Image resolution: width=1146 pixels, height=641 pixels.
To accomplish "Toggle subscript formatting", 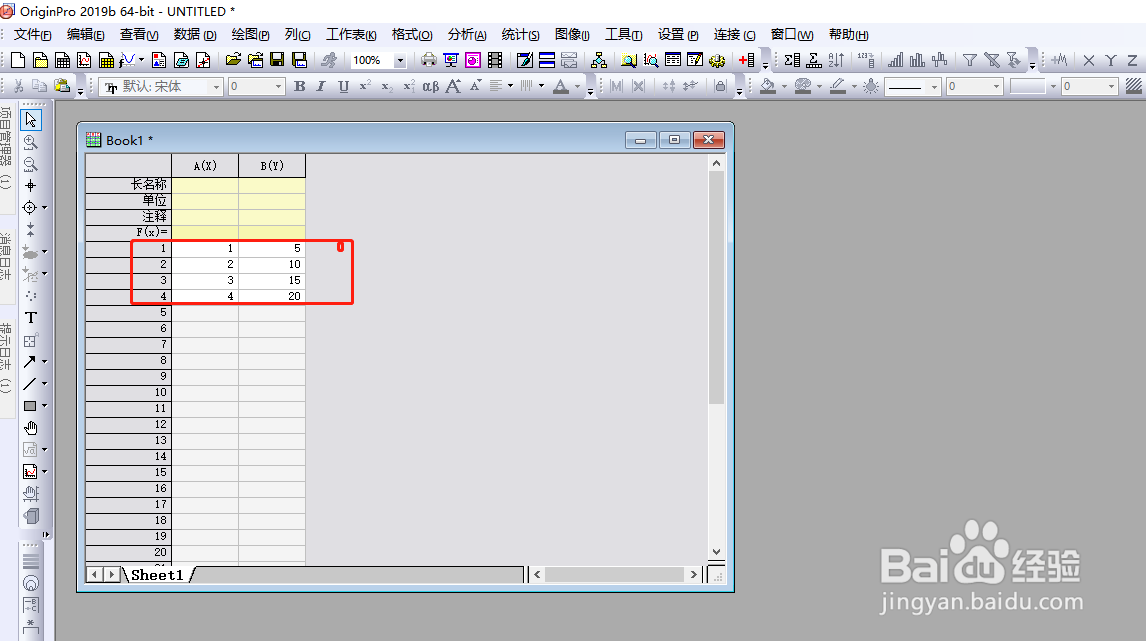I will 387,86.
